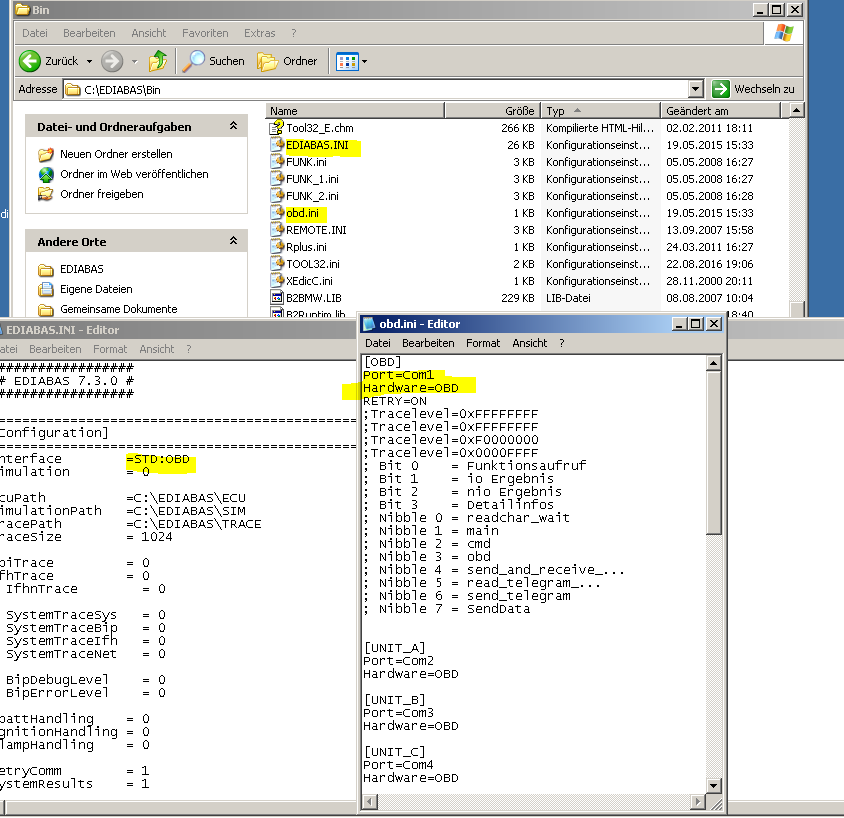Click the [UNIT_A] section header text
This screenshot has height=818, width=844.
[395, 647]
